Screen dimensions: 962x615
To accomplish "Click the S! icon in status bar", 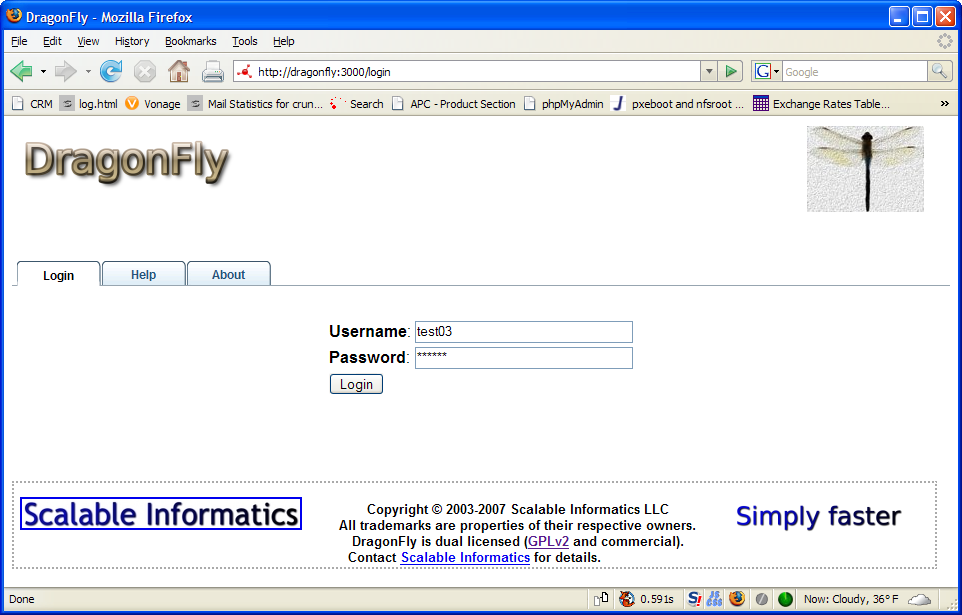I will pos(695,599).
